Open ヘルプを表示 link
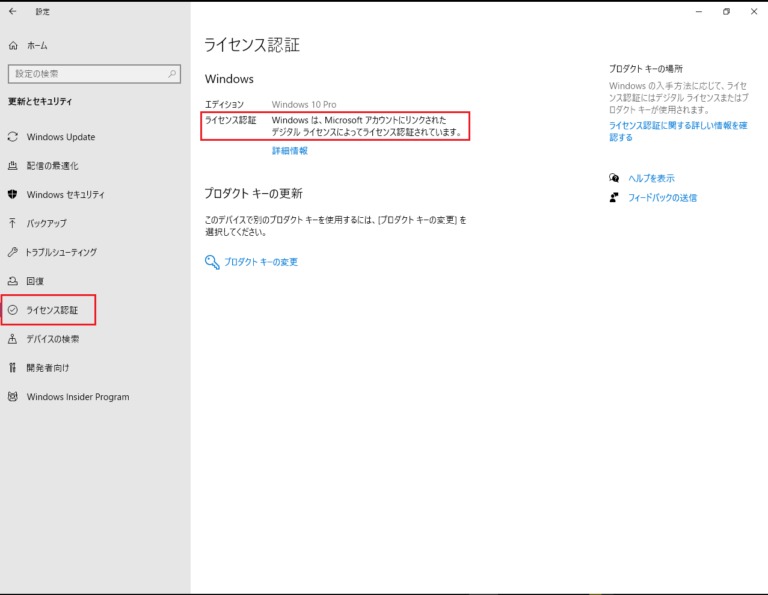 (x=651, y=178)
